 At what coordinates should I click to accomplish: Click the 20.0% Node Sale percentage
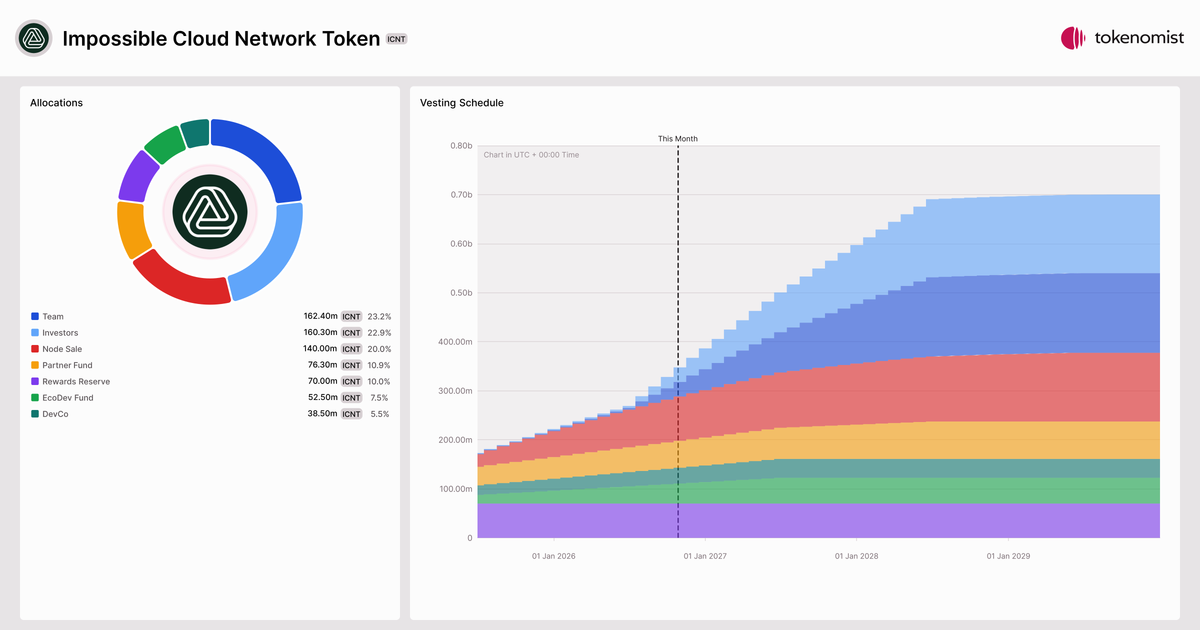379,349
